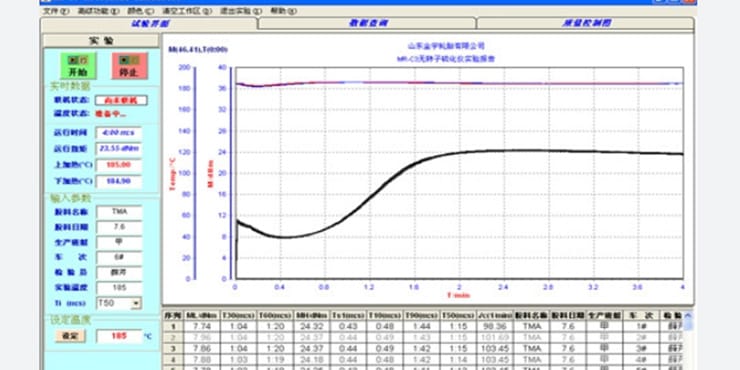This screenshot has width=740, height=370.
Task: Click the 实验温度 field containing 185
Action: [x=119, y=288]
